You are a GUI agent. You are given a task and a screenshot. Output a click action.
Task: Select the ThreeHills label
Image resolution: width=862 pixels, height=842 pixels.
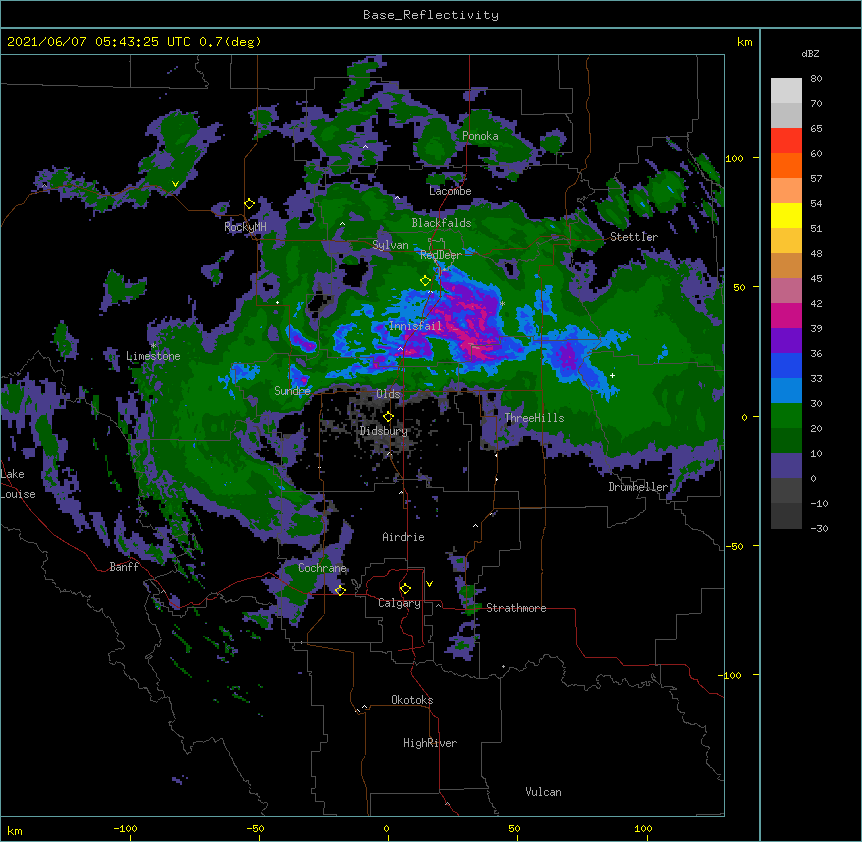coord(534,418)
